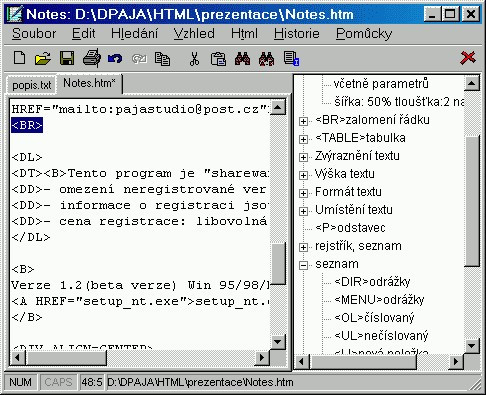Image resolution: width=486 pixels, height=395 pixels.
Task: Click the tree panel vertical scrollbar thumb
Action: coord(472,201)
